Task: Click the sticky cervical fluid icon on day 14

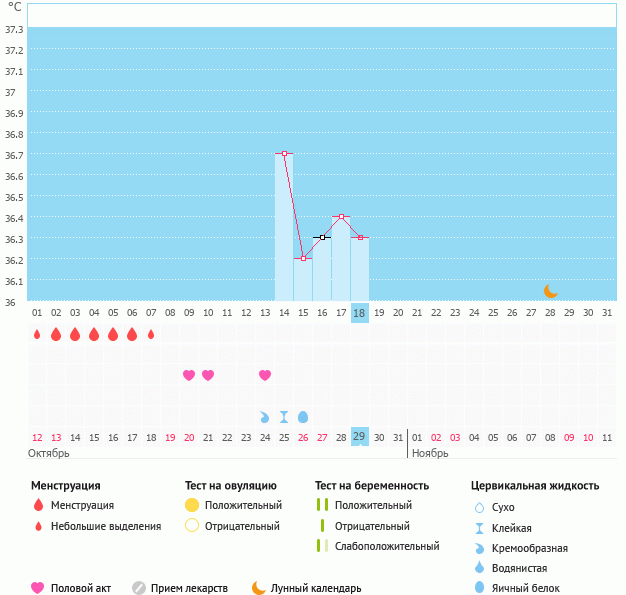Action: pyautogui.click(x=284, y=416)
